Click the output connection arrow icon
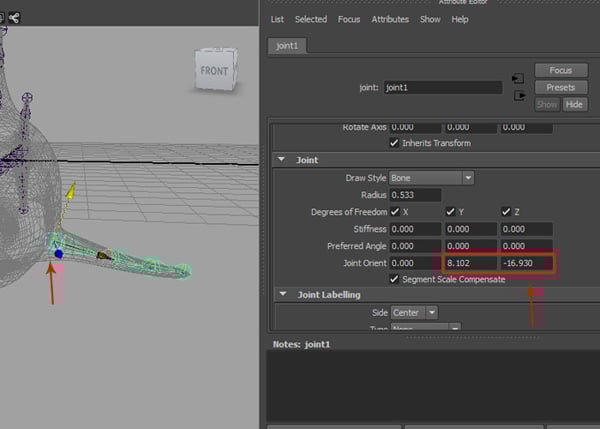The image size is (600, 429). point(519,95)
